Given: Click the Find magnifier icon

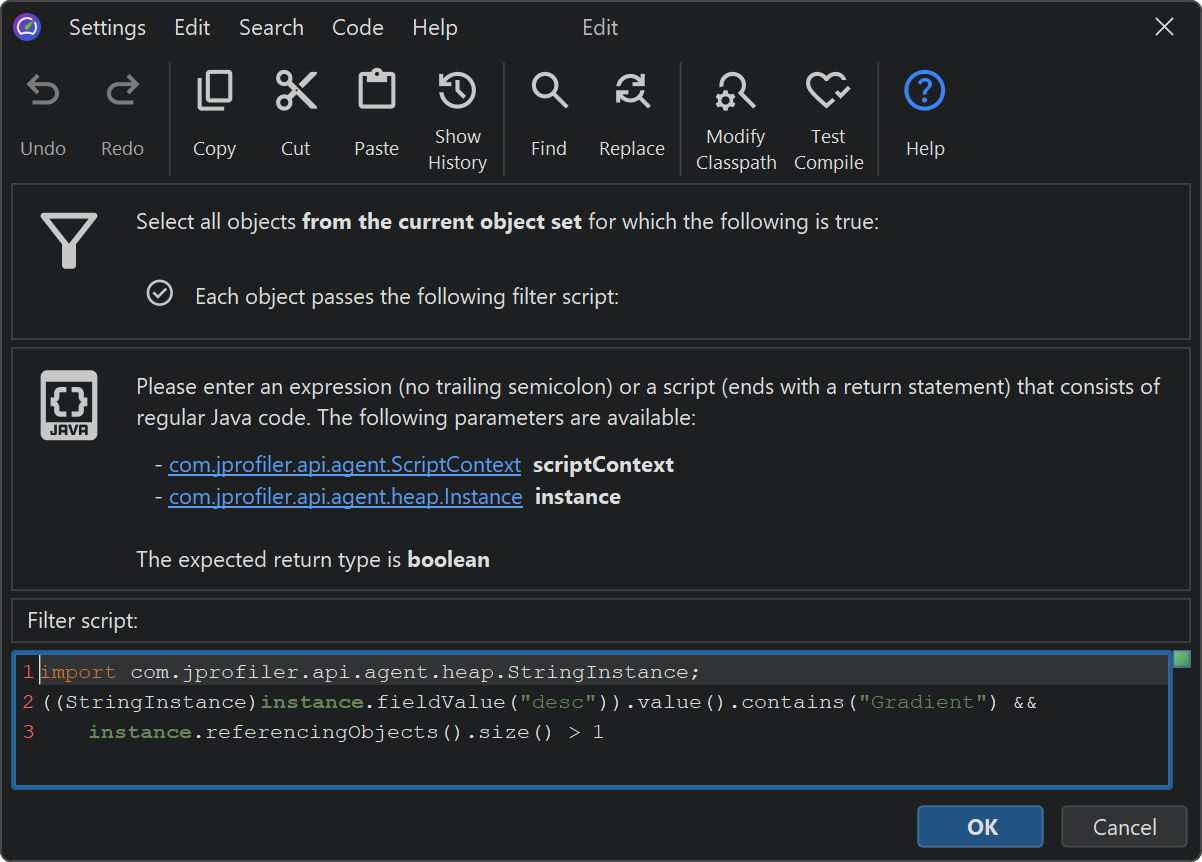Looking at the screenshot, I should (x=549, y=92).
